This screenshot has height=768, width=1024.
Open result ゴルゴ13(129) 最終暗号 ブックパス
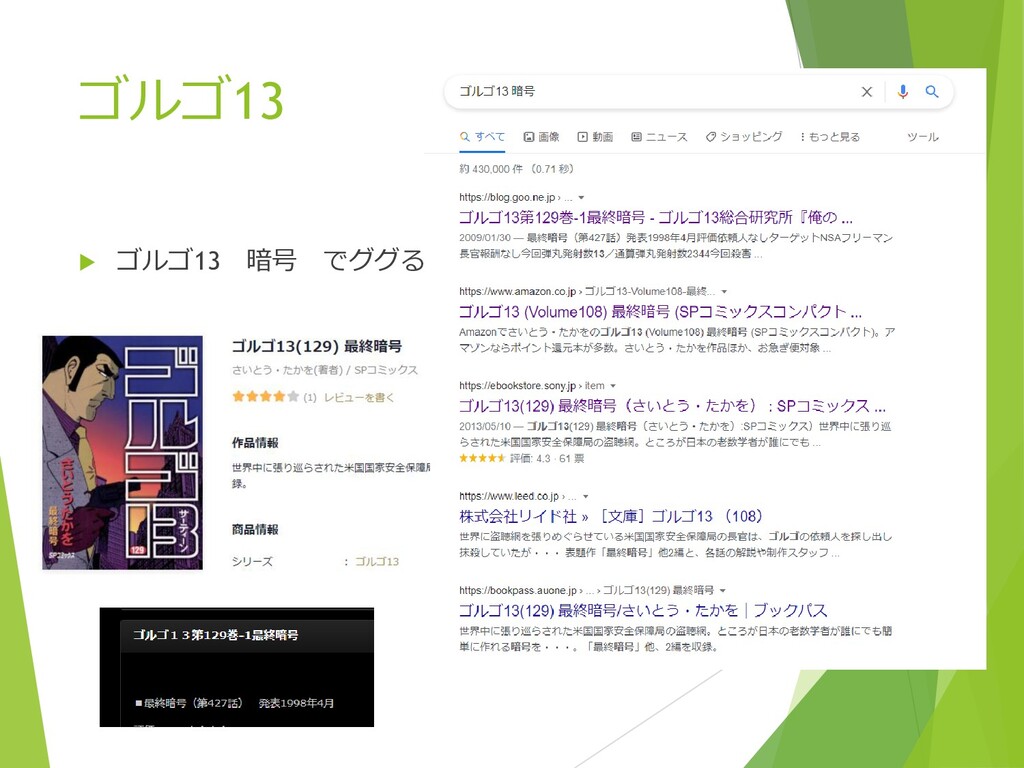(643, 611)
